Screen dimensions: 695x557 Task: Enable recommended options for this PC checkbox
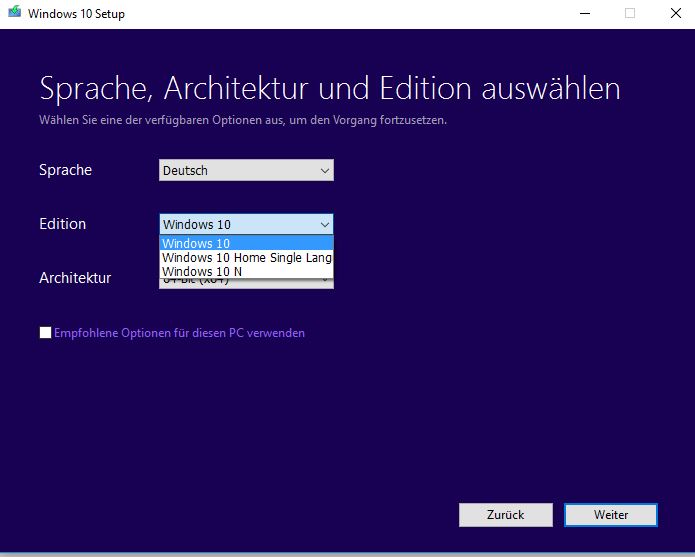click(x=45, y=332)
